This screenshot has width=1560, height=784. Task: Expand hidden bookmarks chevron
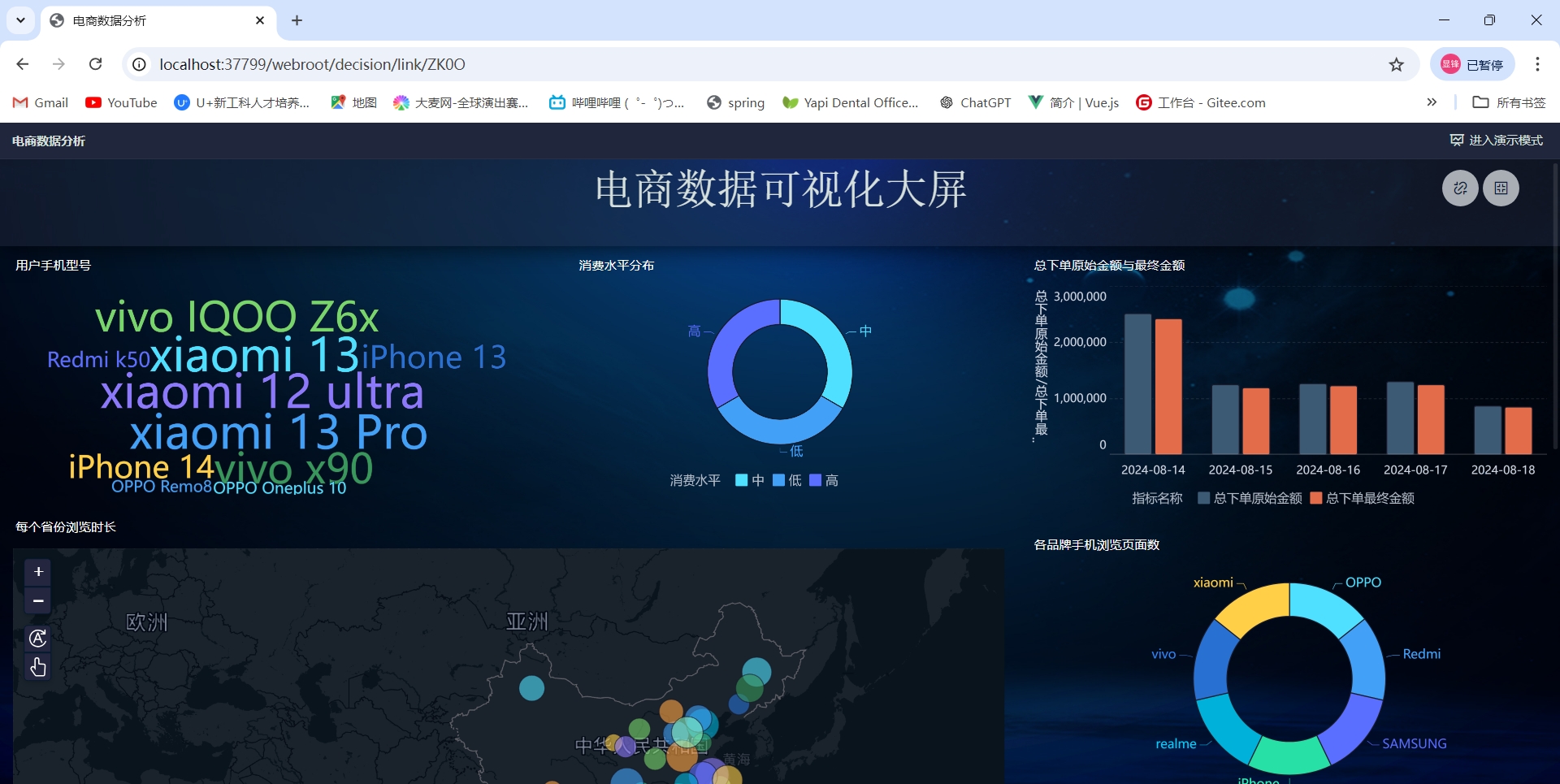(1432, 102)
